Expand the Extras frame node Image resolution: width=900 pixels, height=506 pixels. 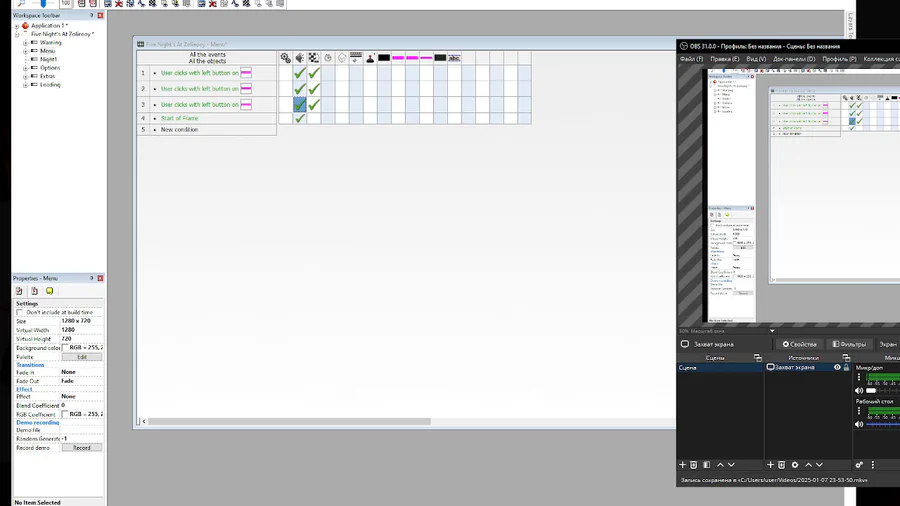pyautogui.click(x=25, y=76)
